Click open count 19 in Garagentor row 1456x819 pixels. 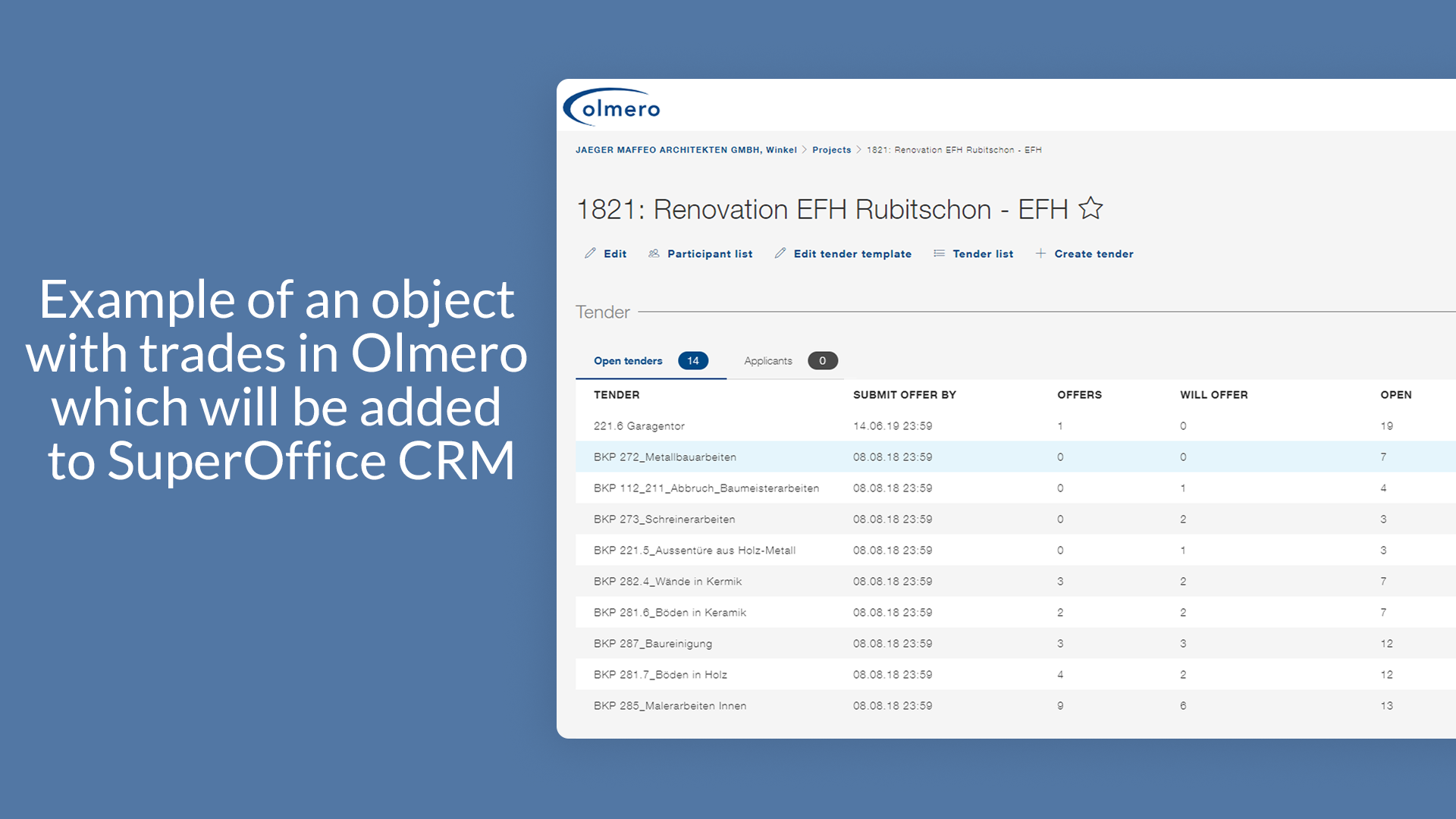click(x=1387, y=426)
